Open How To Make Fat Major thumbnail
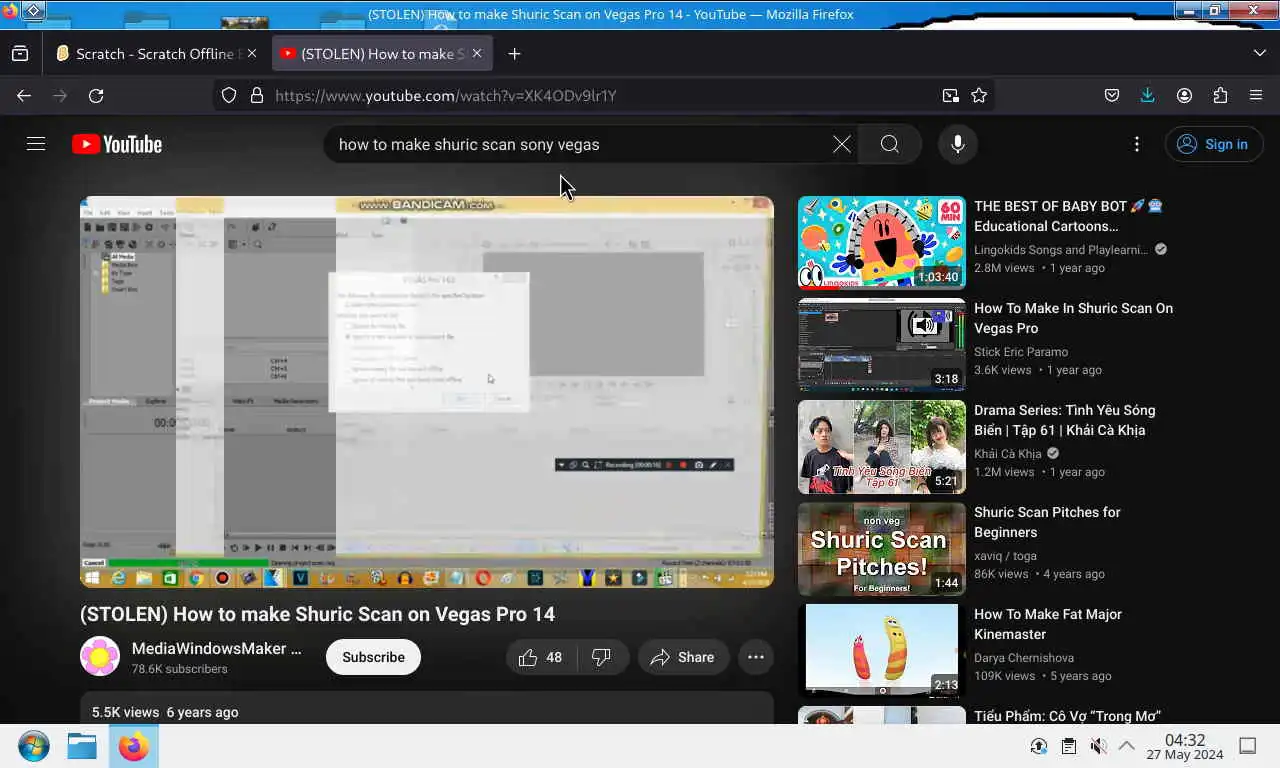 (x=882, y=650)
